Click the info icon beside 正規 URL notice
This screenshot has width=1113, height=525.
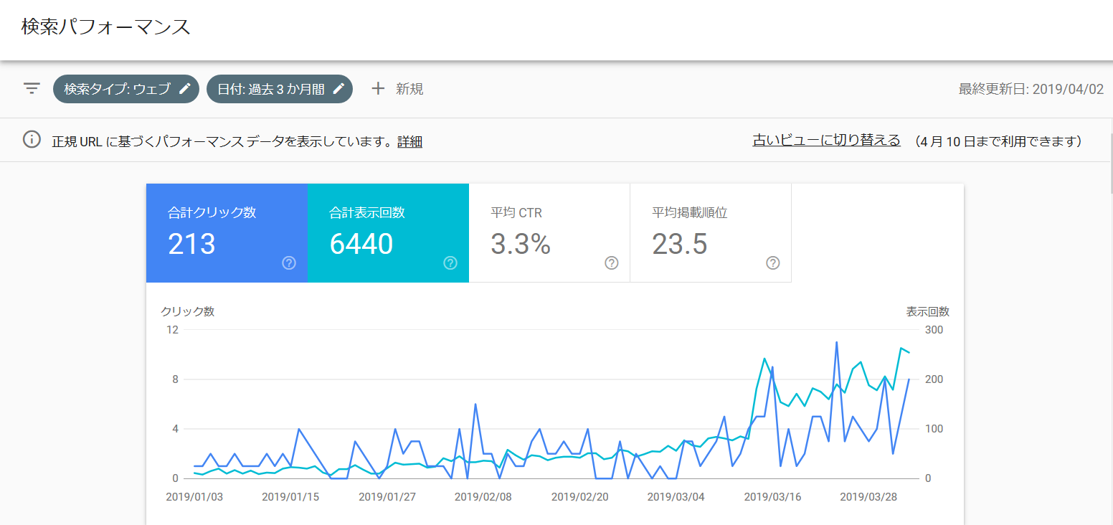[32, 140]
